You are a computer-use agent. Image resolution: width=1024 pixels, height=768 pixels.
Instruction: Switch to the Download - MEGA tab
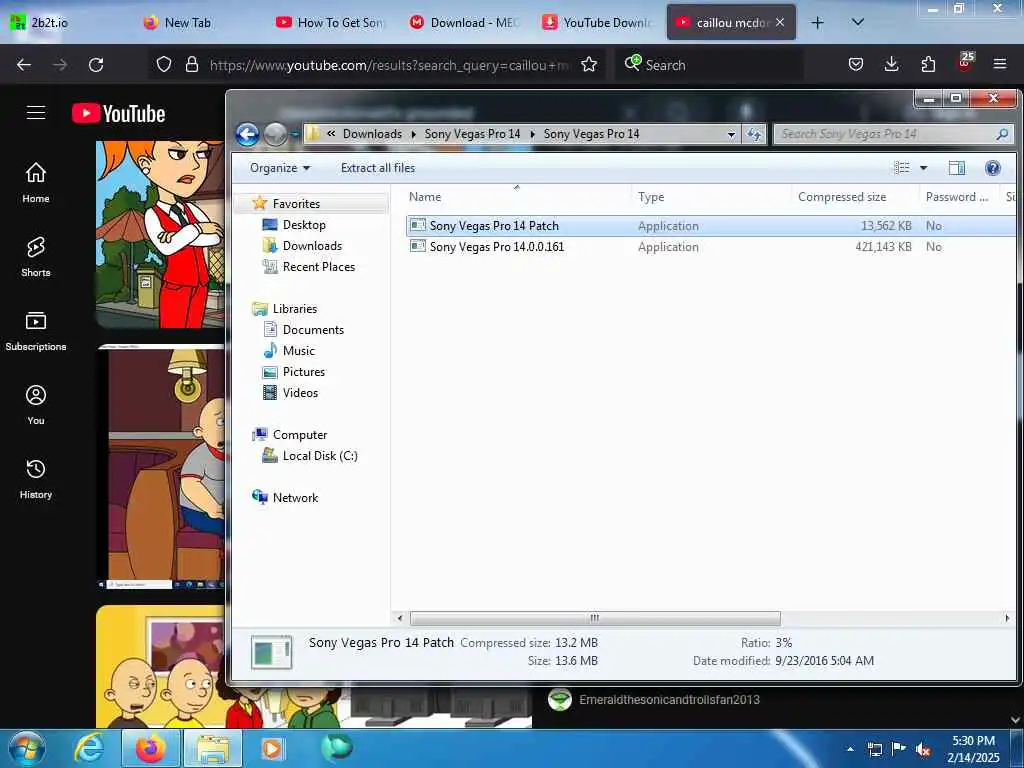pyautogui.click(x=465, y=22)
